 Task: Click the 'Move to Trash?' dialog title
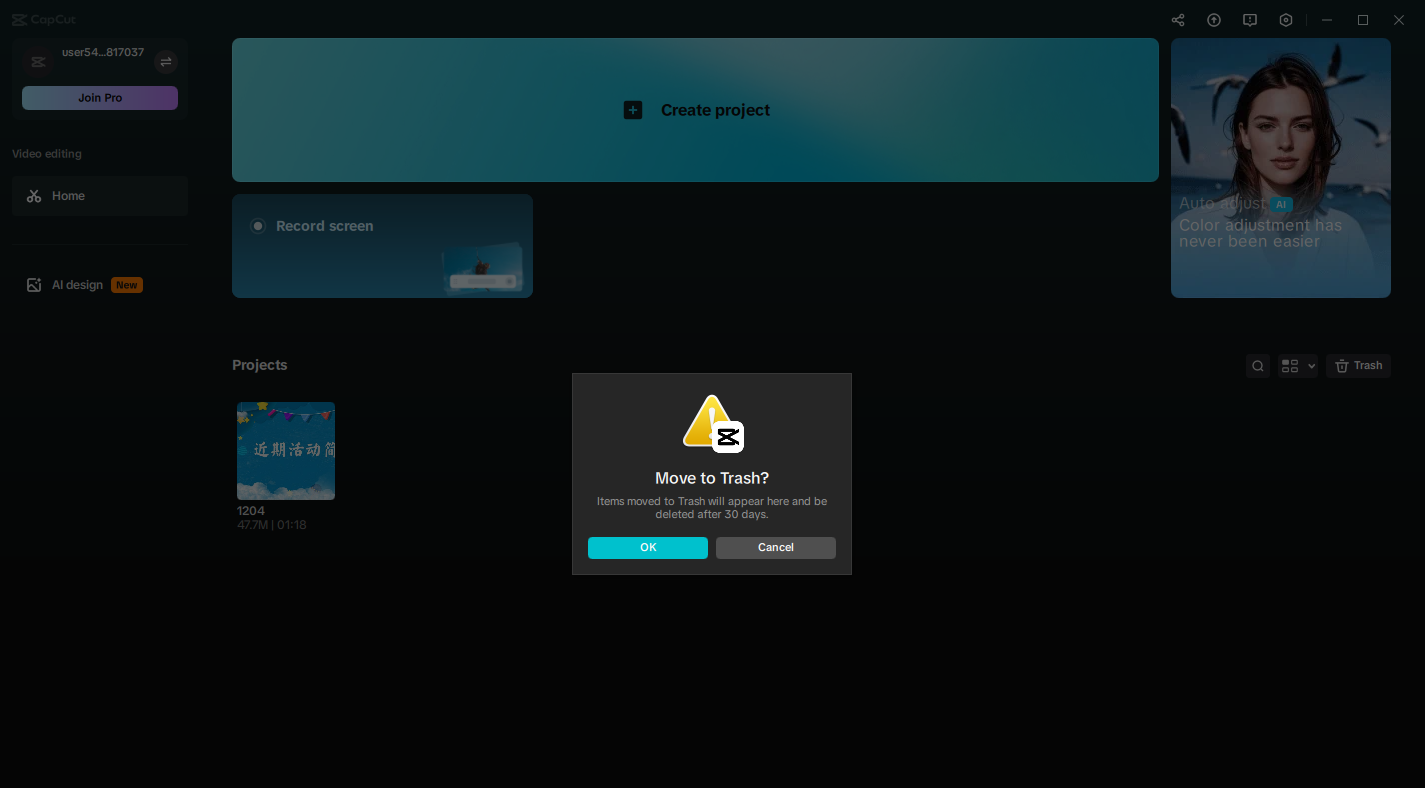pos(712,478)
